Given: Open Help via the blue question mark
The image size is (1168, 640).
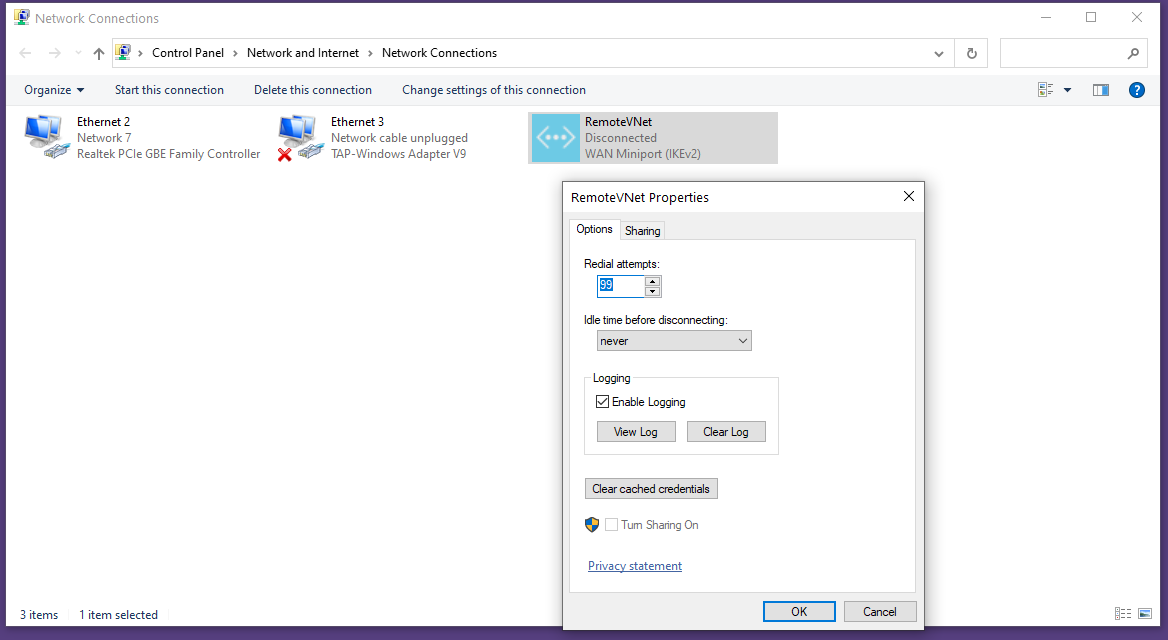Looking at the screenshot, I should (x=1137, y=89).
